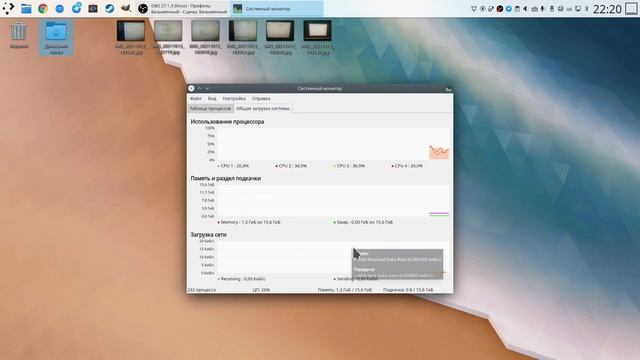
Task: Close the Системный монитор window
Action: coord(191,88)
